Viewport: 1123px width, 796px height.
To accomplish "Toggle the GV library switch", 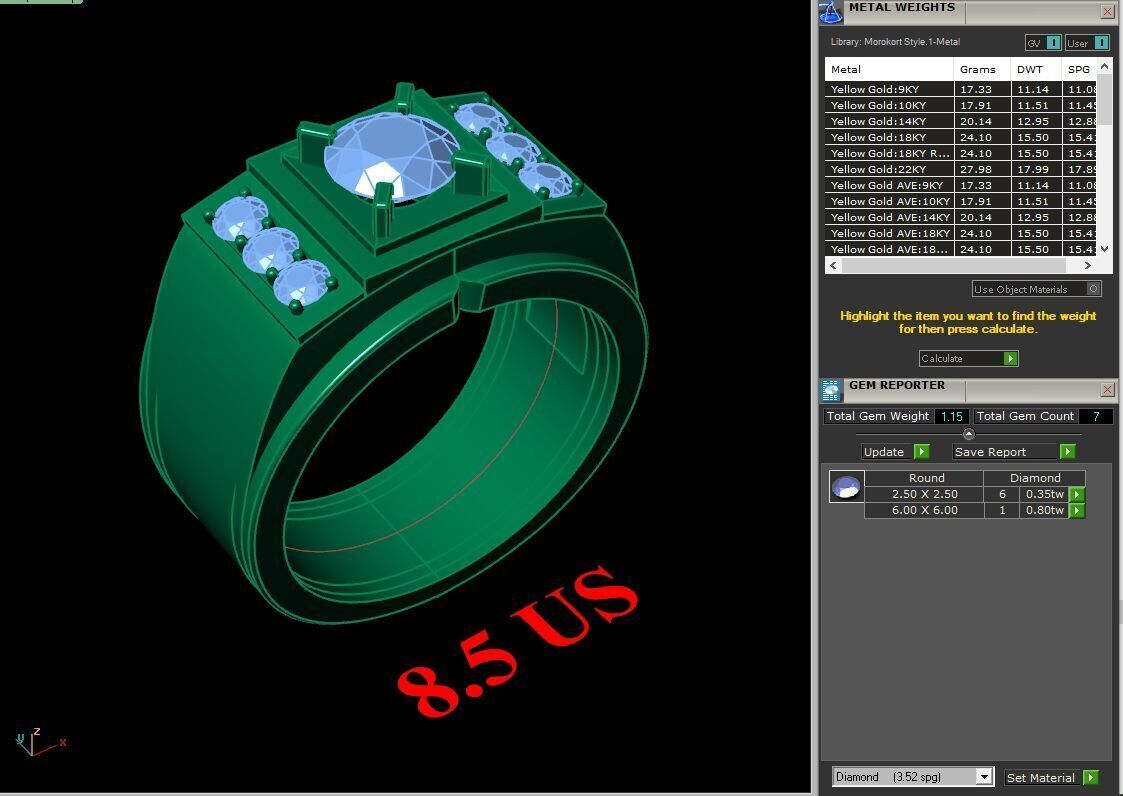I will [1043, 43].
